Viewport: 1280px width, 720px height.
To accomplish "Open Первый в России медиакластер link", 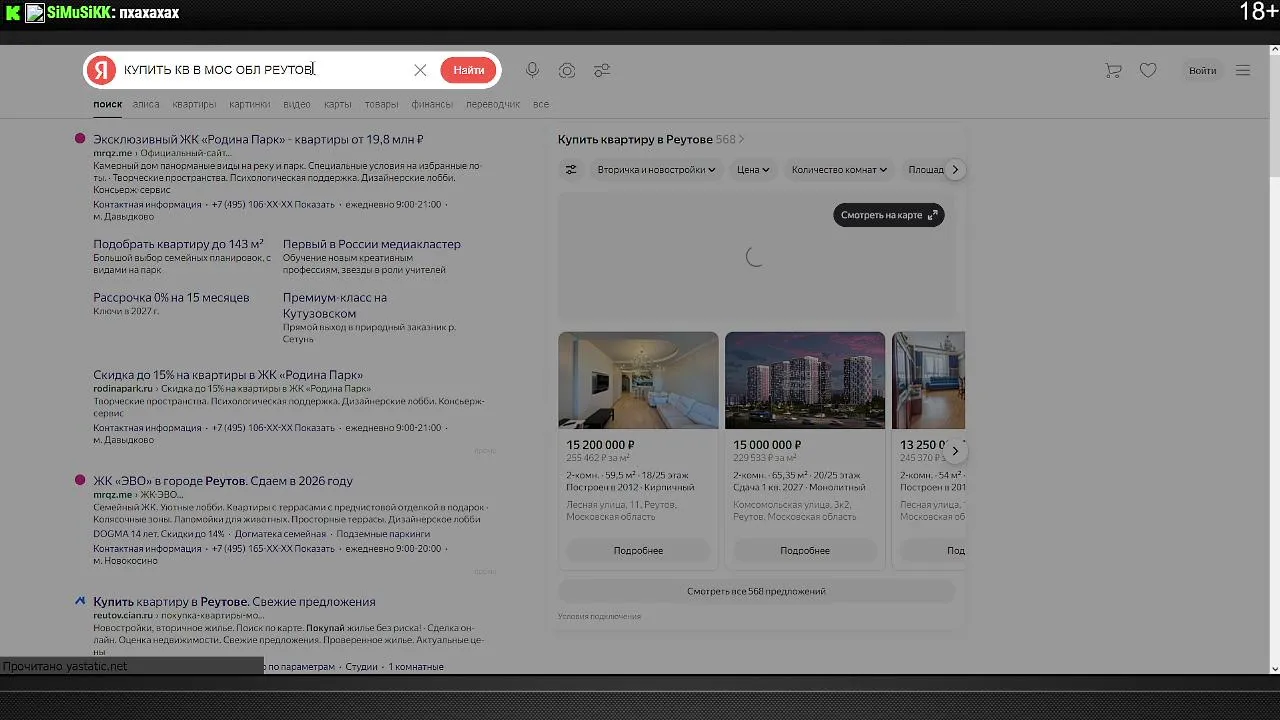I will click(372, 244).
